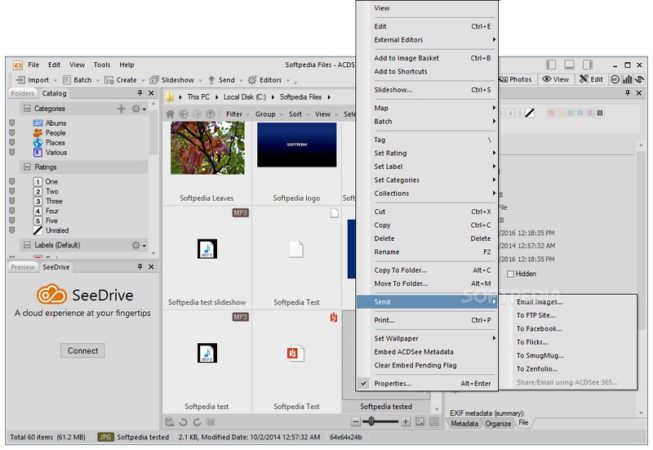Viewport: 653px width, 450px height.
Task: Toggle Easy-Select for rating Three
Action: [12, 201]
